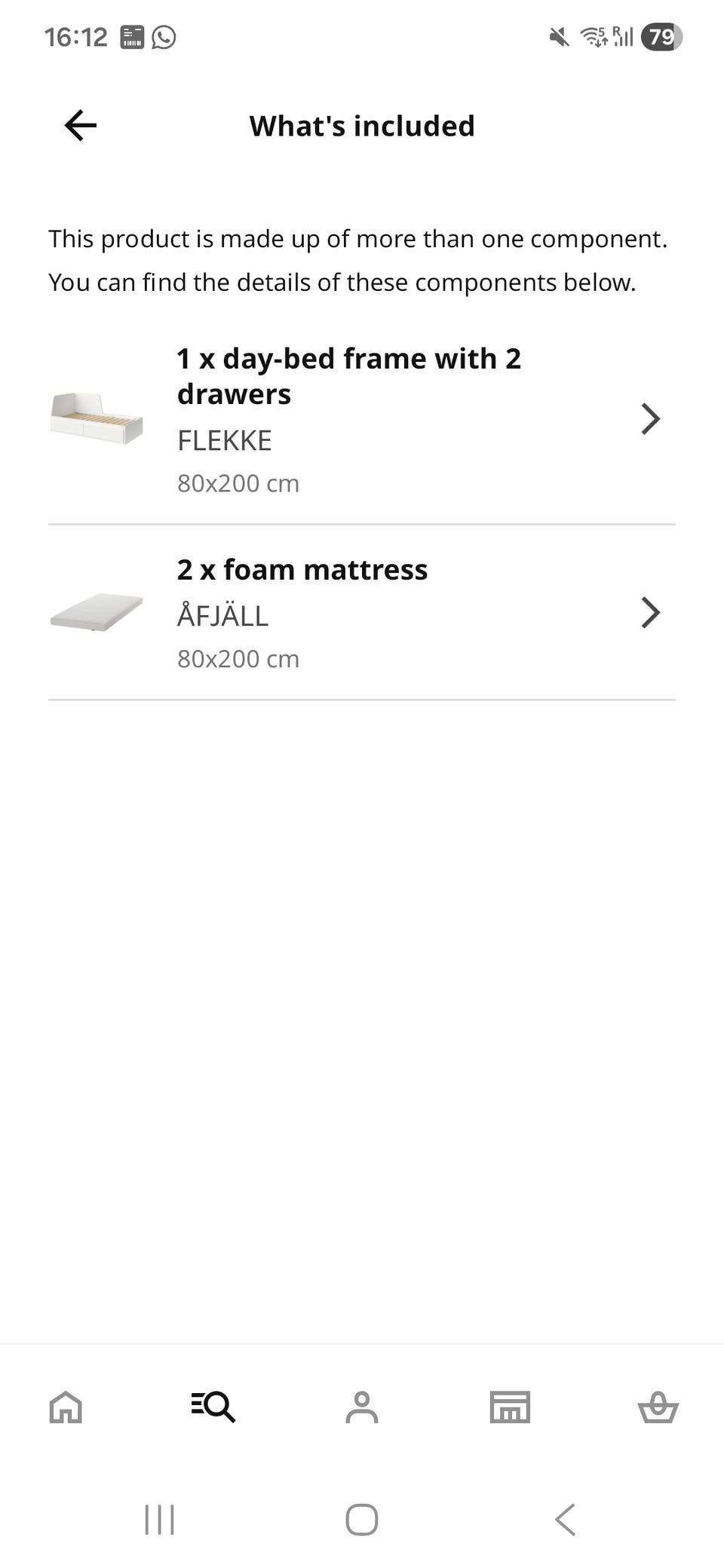Tap the FLEKKE day-bed thumbnail image
The image size is (724, 1568).
(97, 418)
